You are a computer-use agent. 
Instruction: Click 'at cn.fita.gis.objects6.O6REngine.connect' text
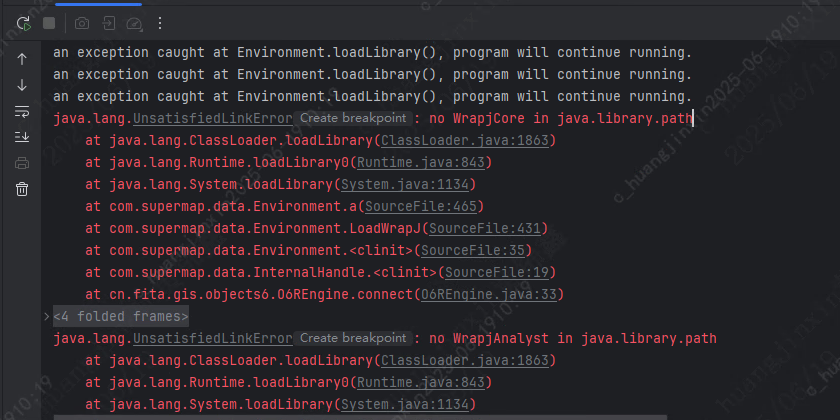(250, 294)
